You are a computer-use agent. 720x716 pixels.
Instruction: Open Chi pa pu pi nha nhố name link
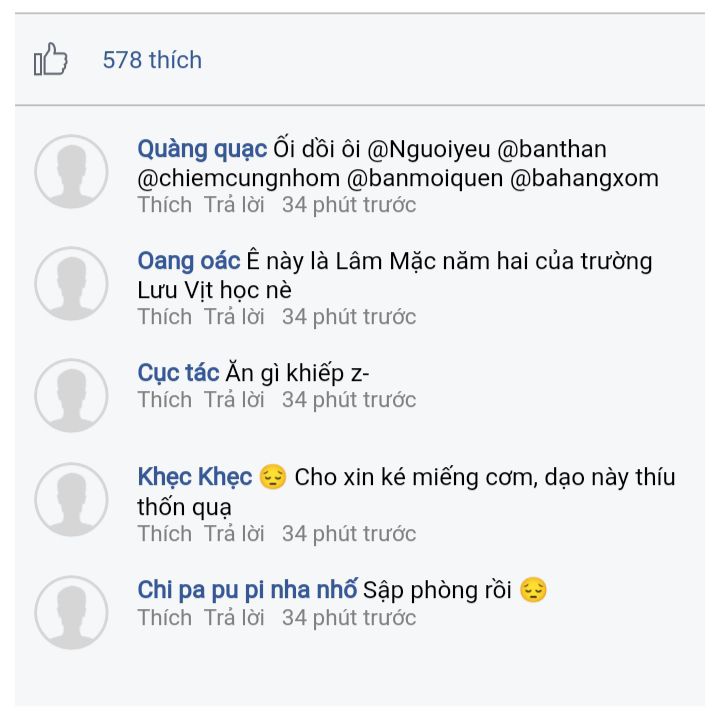pos(247,590)
